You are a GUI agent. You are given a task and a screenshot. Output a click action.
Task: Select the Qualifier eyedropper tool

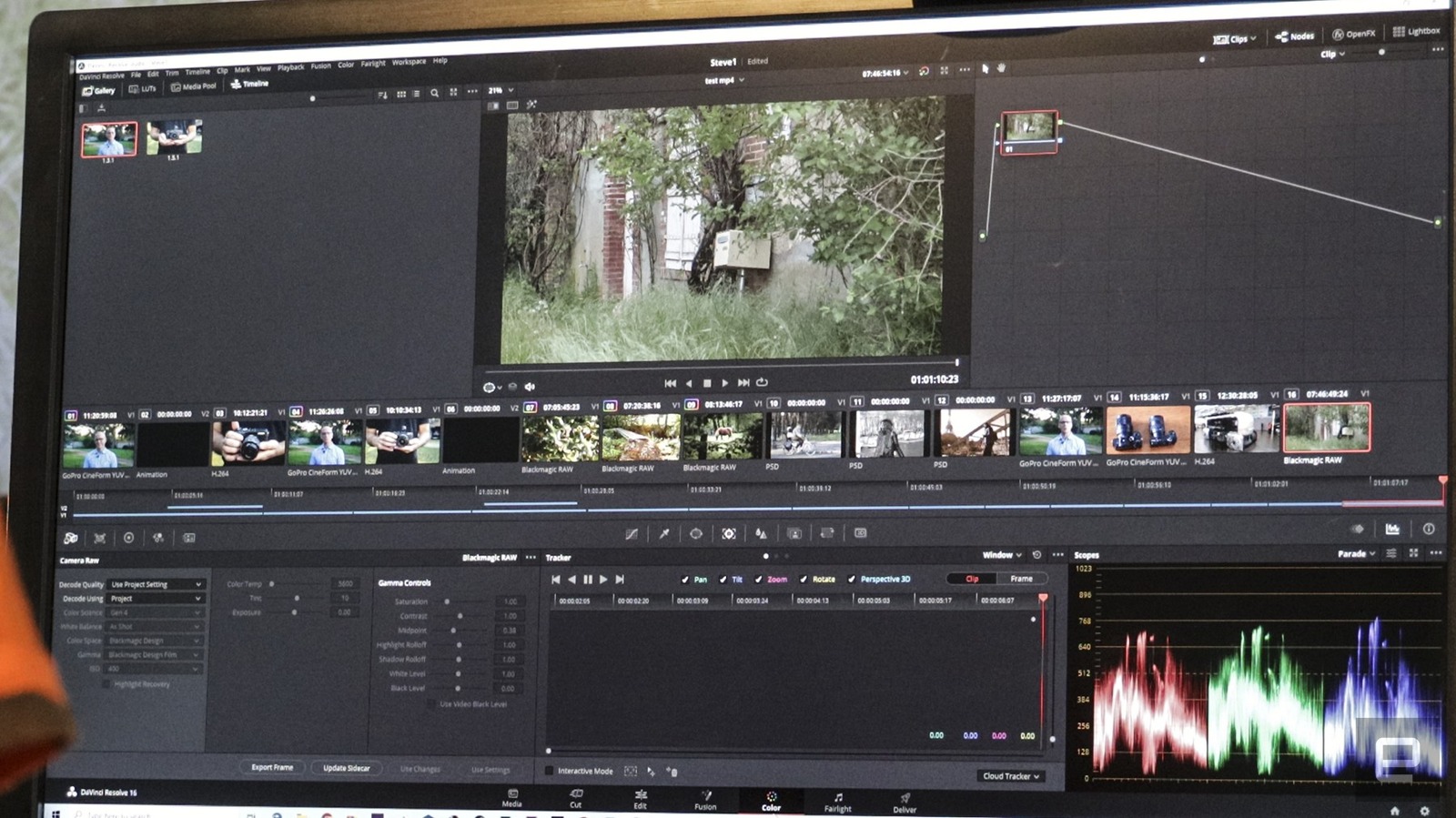coord(664,534)
